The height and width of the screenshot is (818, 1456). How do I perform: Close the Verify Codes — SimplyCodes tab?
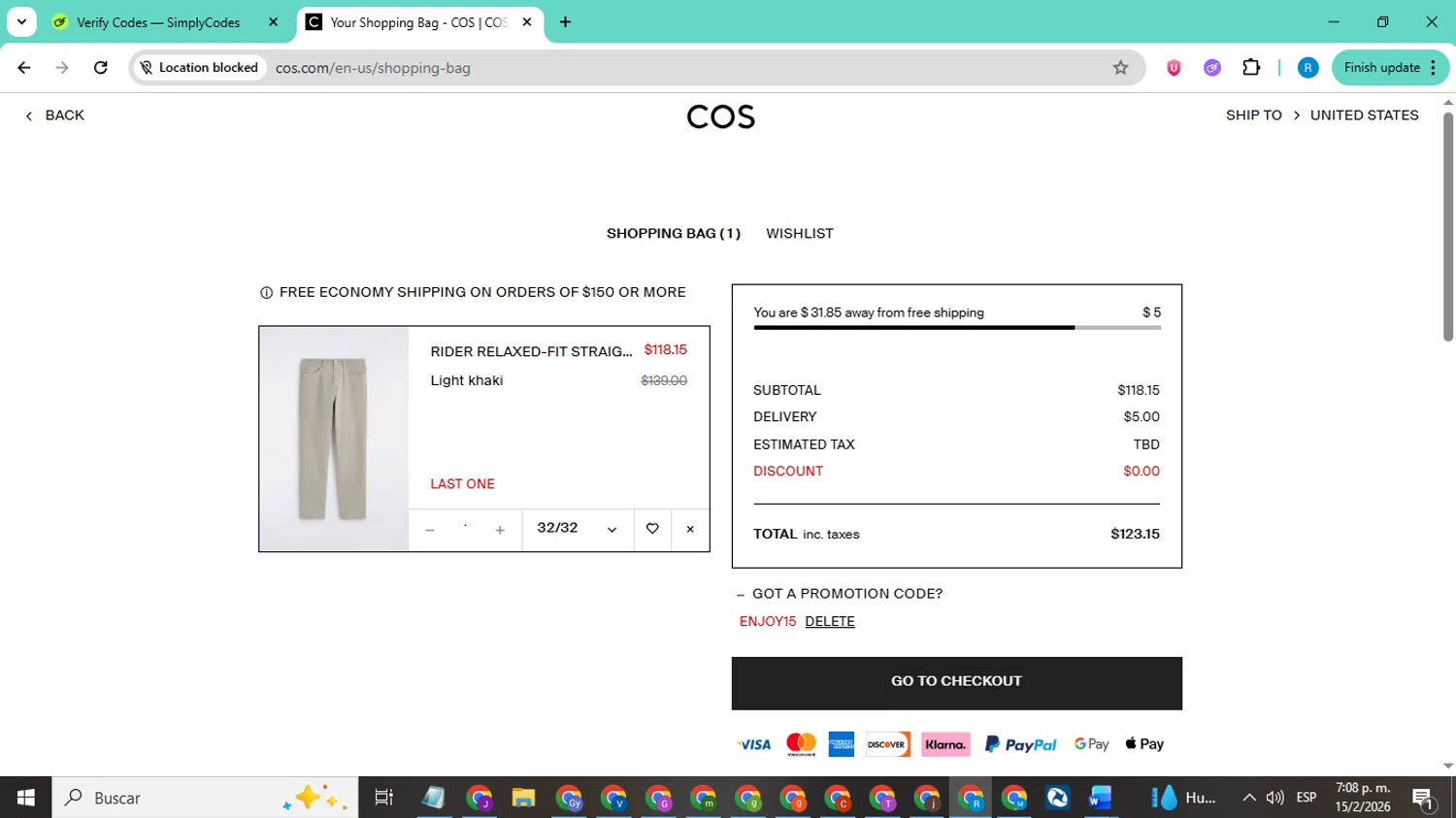(x=273, y=22)
